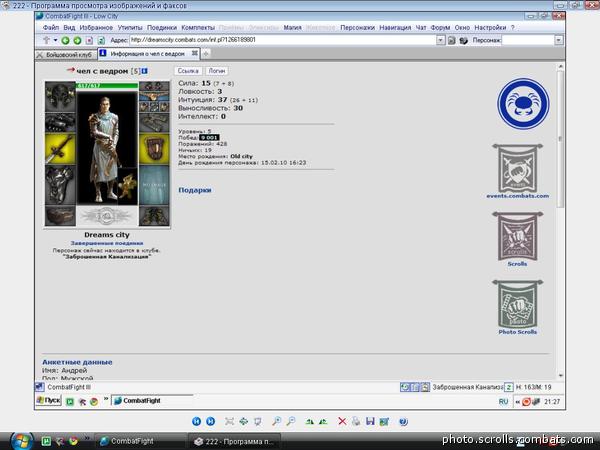Open the Поединки menu

(162, 28)
